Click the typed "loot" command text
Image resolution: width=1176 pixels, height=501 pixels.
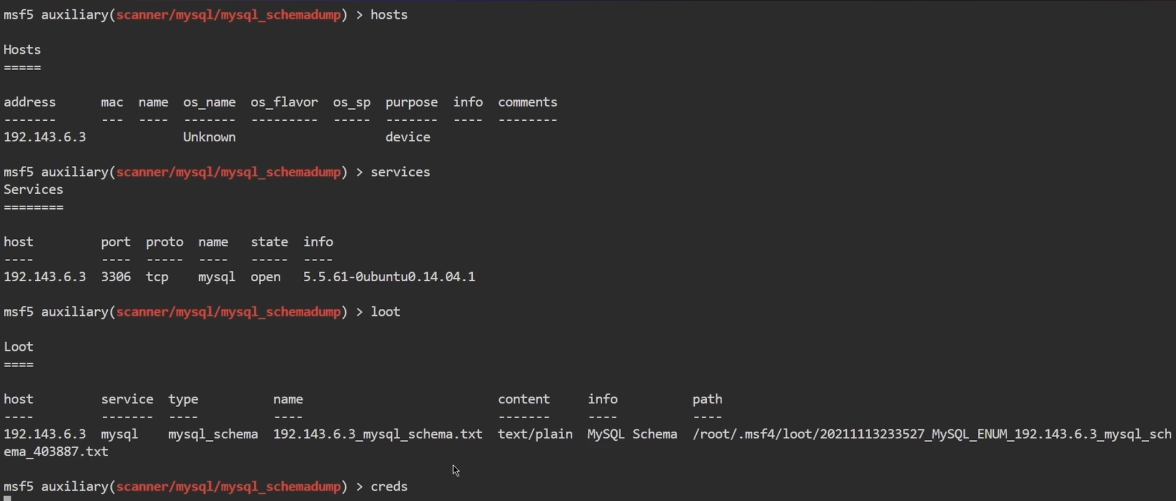[x=385, y=312]
